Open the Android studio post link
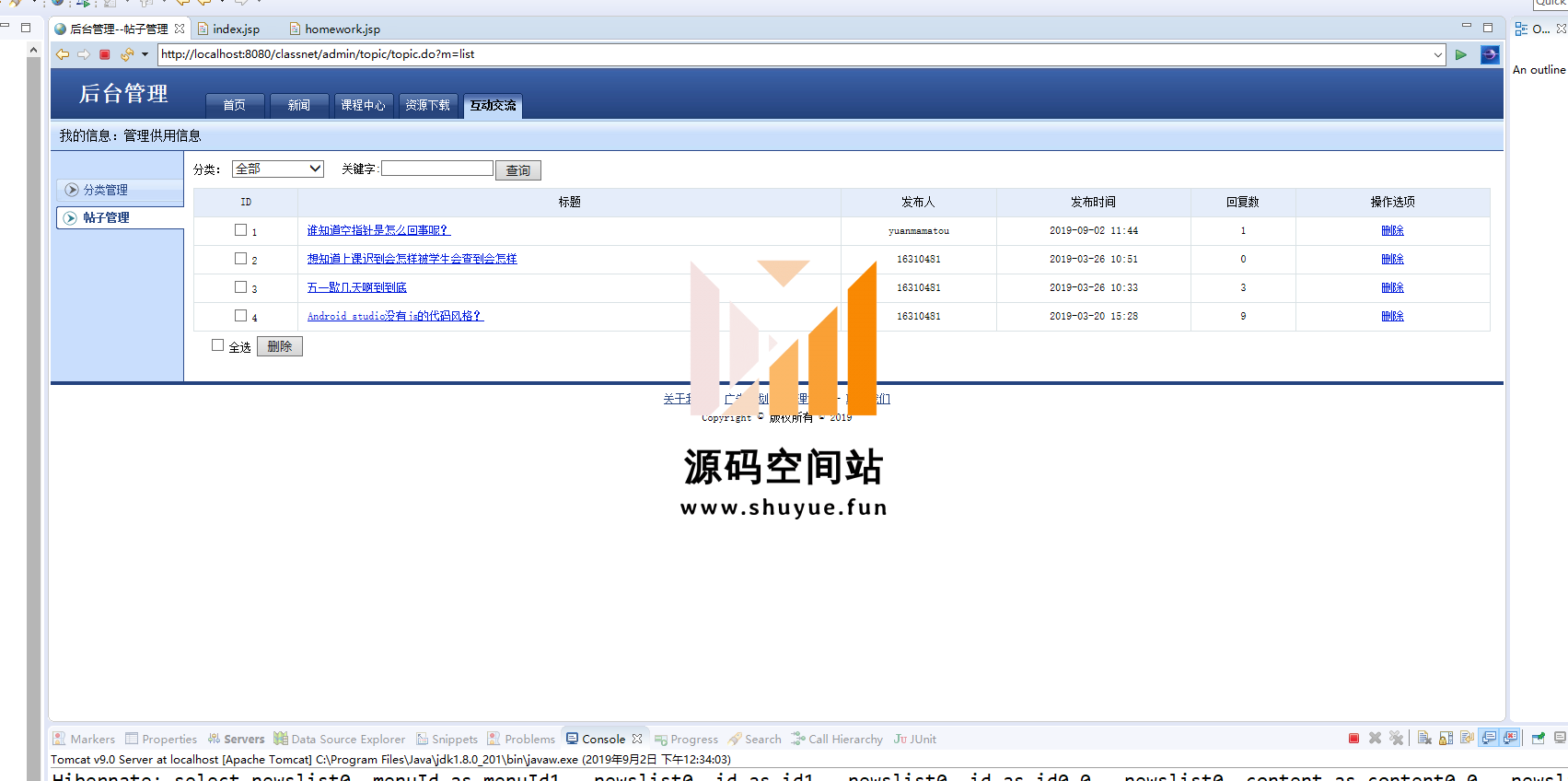This screenshot has height=781, width=1568. point(395,316)
